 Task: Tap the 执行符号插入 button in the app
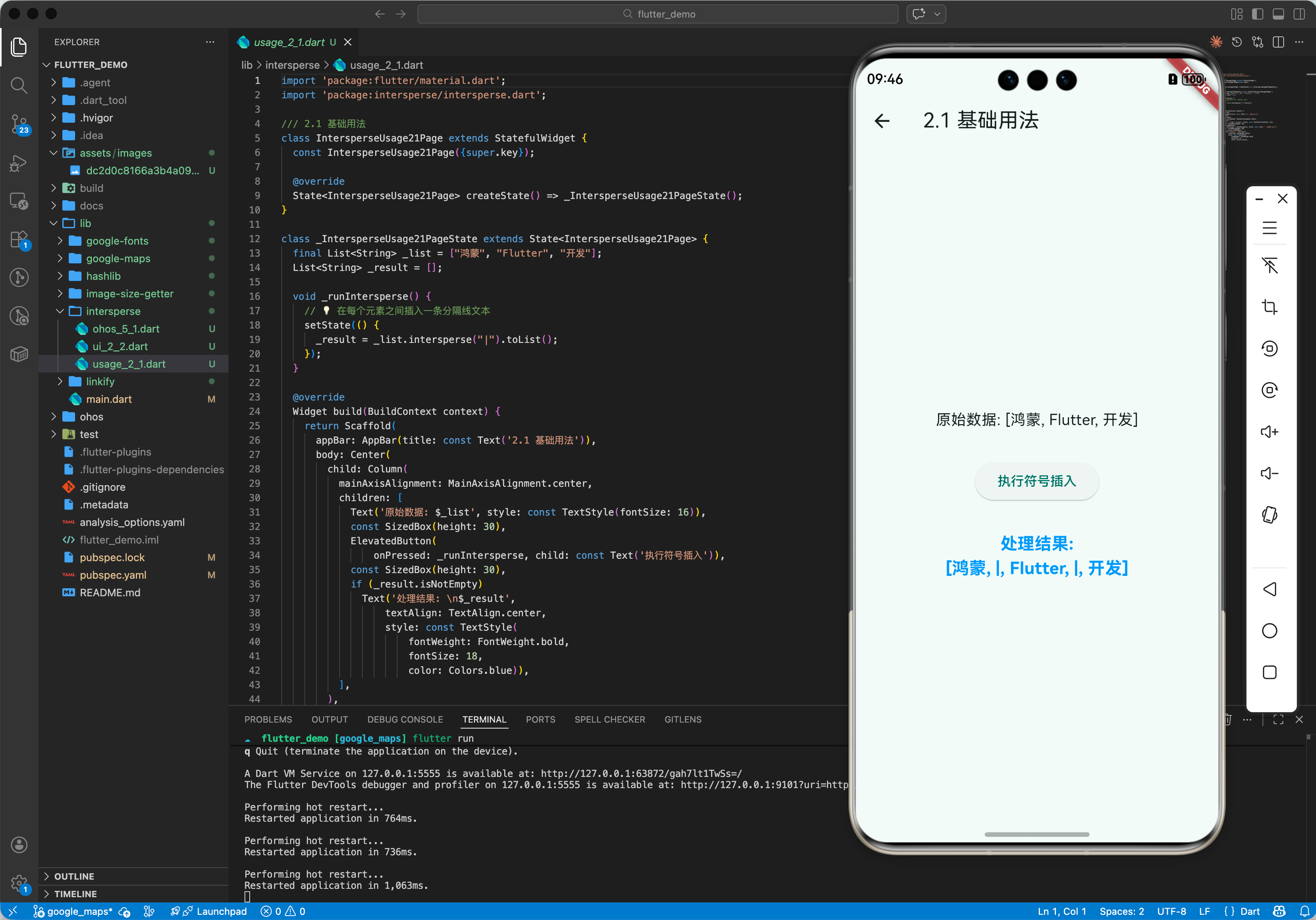pyautogui.click(x=1036, y=481)
